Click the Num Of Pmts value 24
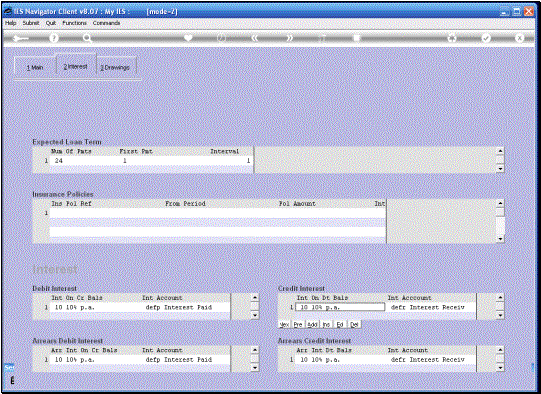541x394 pixels. [59, 161]
